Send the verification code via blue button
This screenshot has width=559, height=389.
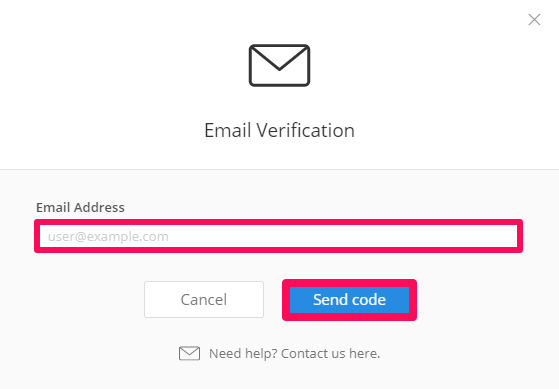point(349,300)
